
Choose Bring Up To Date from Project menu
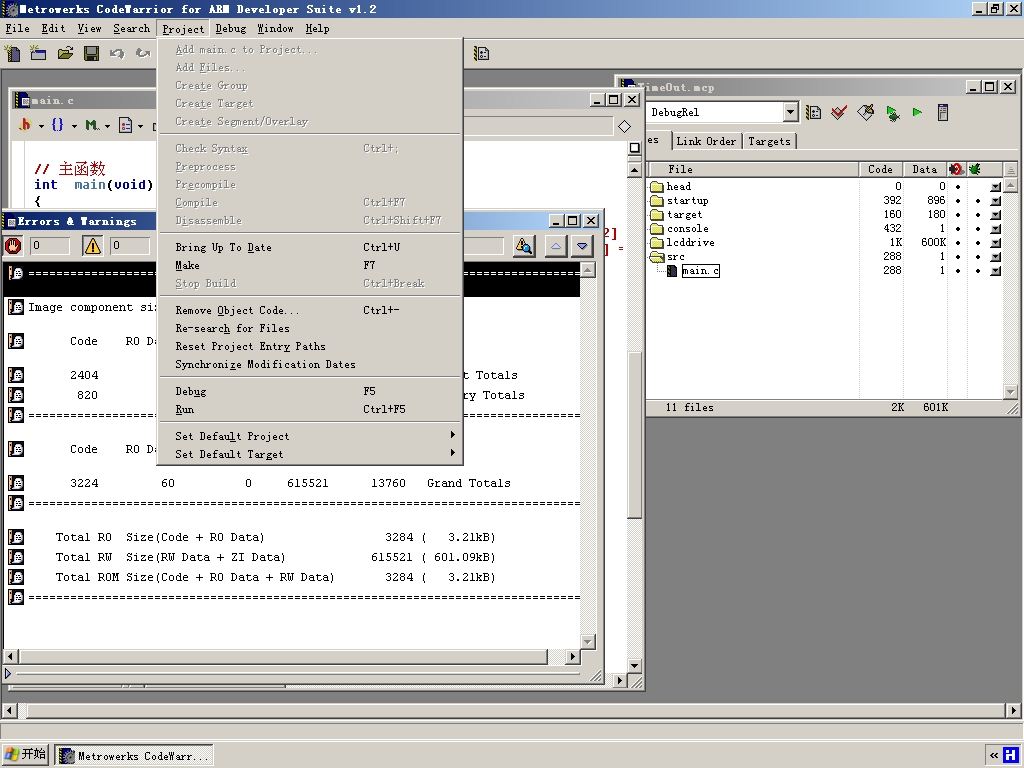311,247
